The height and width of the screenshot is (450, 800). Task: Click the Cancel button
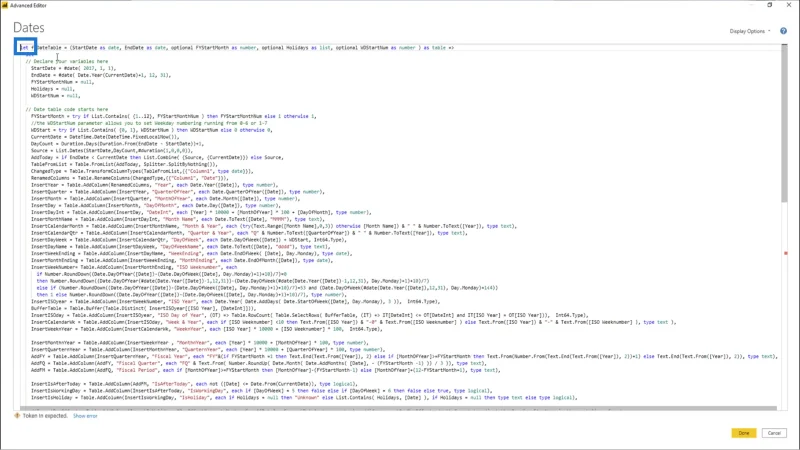[774, 433]
